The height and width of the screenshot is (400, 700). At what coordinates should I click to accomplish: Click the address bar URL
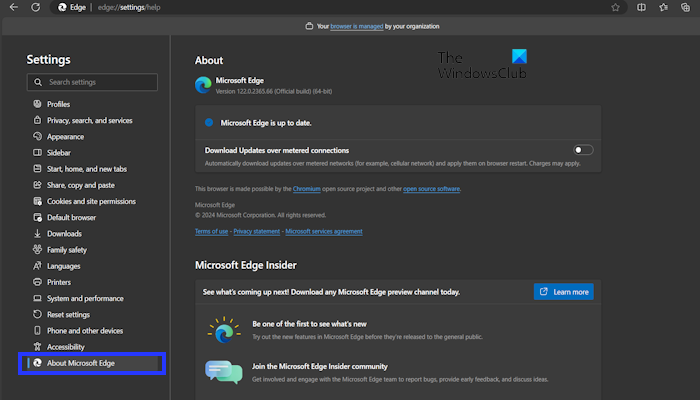coord(129,7)
